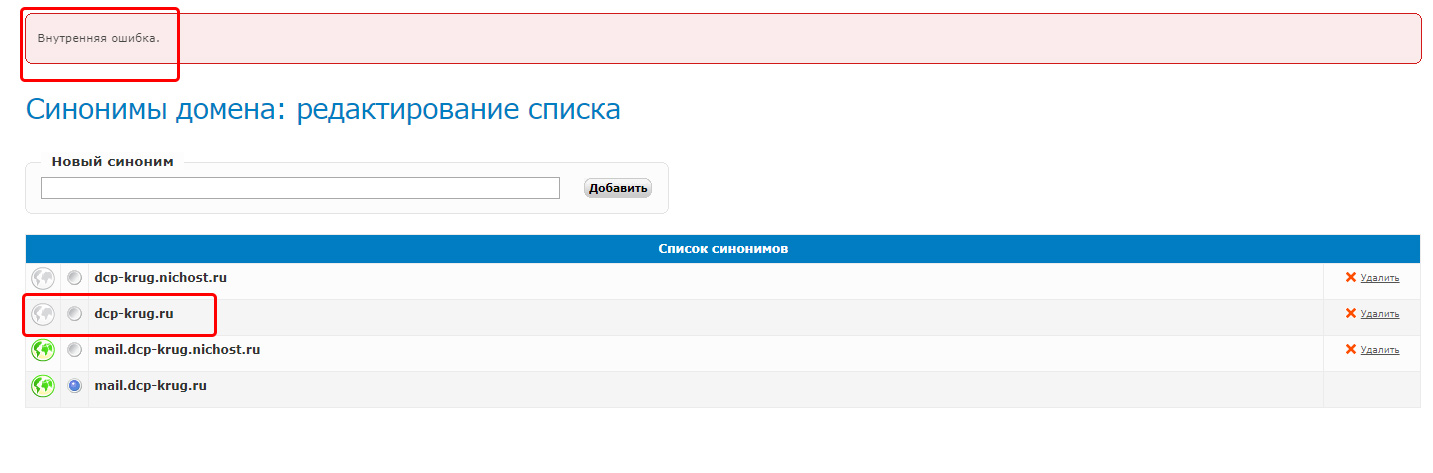Screen dimensions: 1433x473
Task: Delete mail.dcp-krug.nichost.ru via Удалить link
Action: [x=1379, y=350]
